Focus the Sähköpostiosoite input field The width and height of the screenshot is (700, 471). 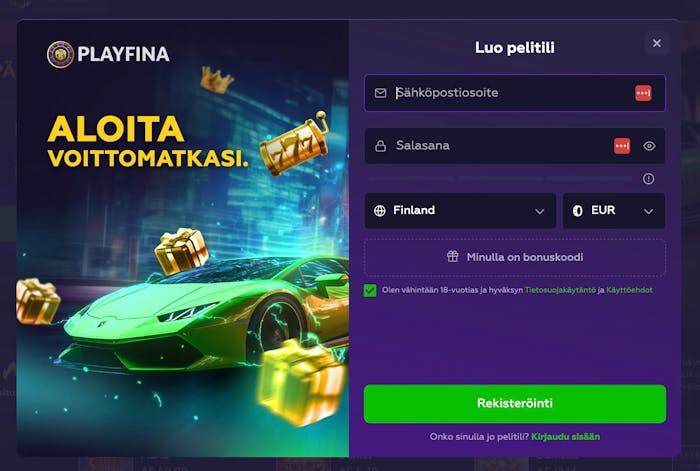point(515,93)
